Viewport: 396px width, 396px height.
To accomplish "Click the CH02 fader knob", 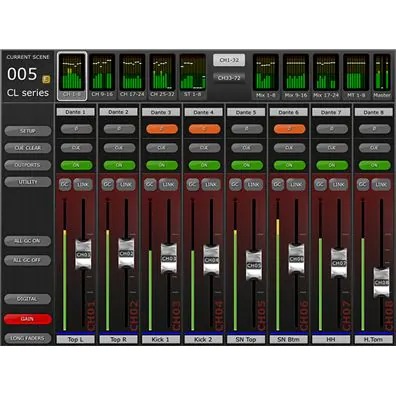I will [126, 253].
